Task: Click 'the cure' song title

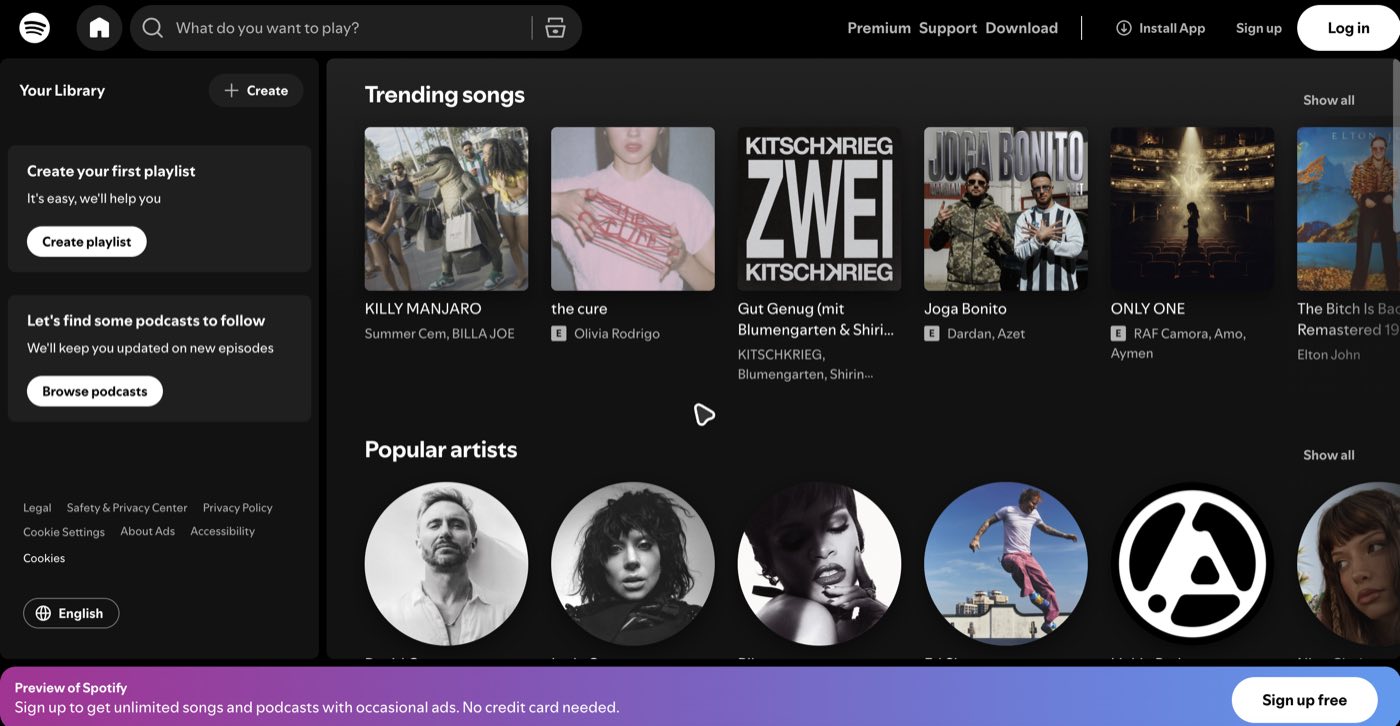Action: [579, 309]
